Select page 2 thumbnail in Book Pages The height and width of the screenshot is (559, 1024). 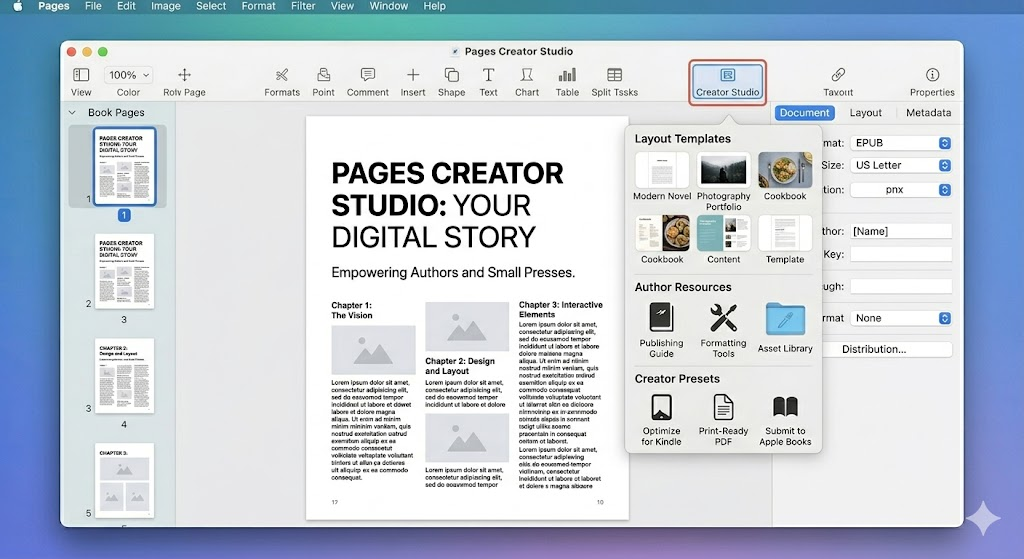[x=124, y=271]
